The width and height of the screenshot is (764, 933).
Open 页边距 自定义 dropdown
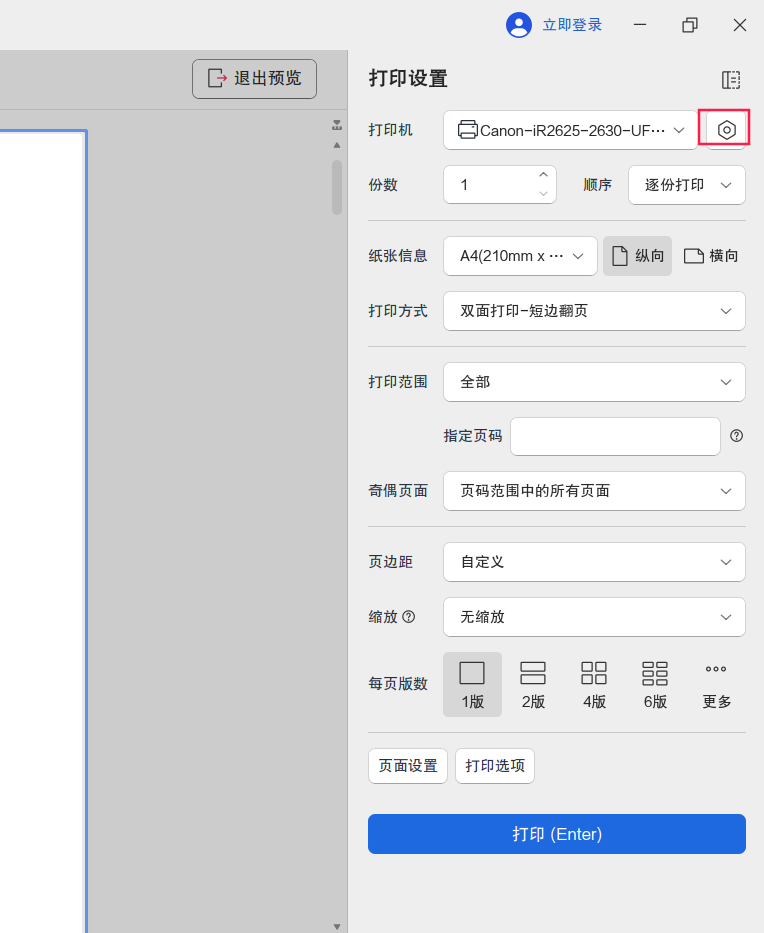[x=594, y=562]
